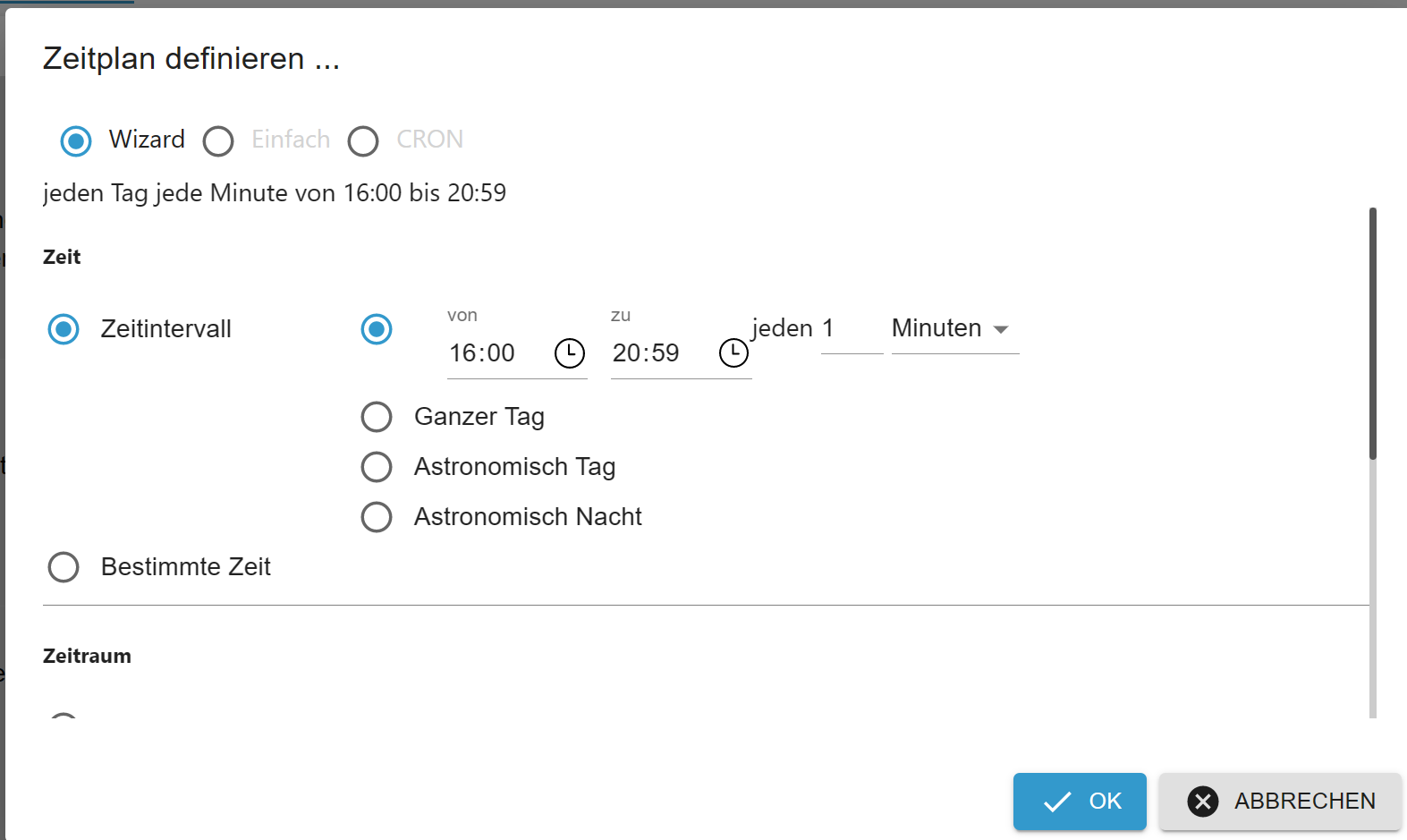The height and width of the screenshot is (840, 1407).
Task: Click the dialog's vertical scrollbar
Action: pos(1372,334)
